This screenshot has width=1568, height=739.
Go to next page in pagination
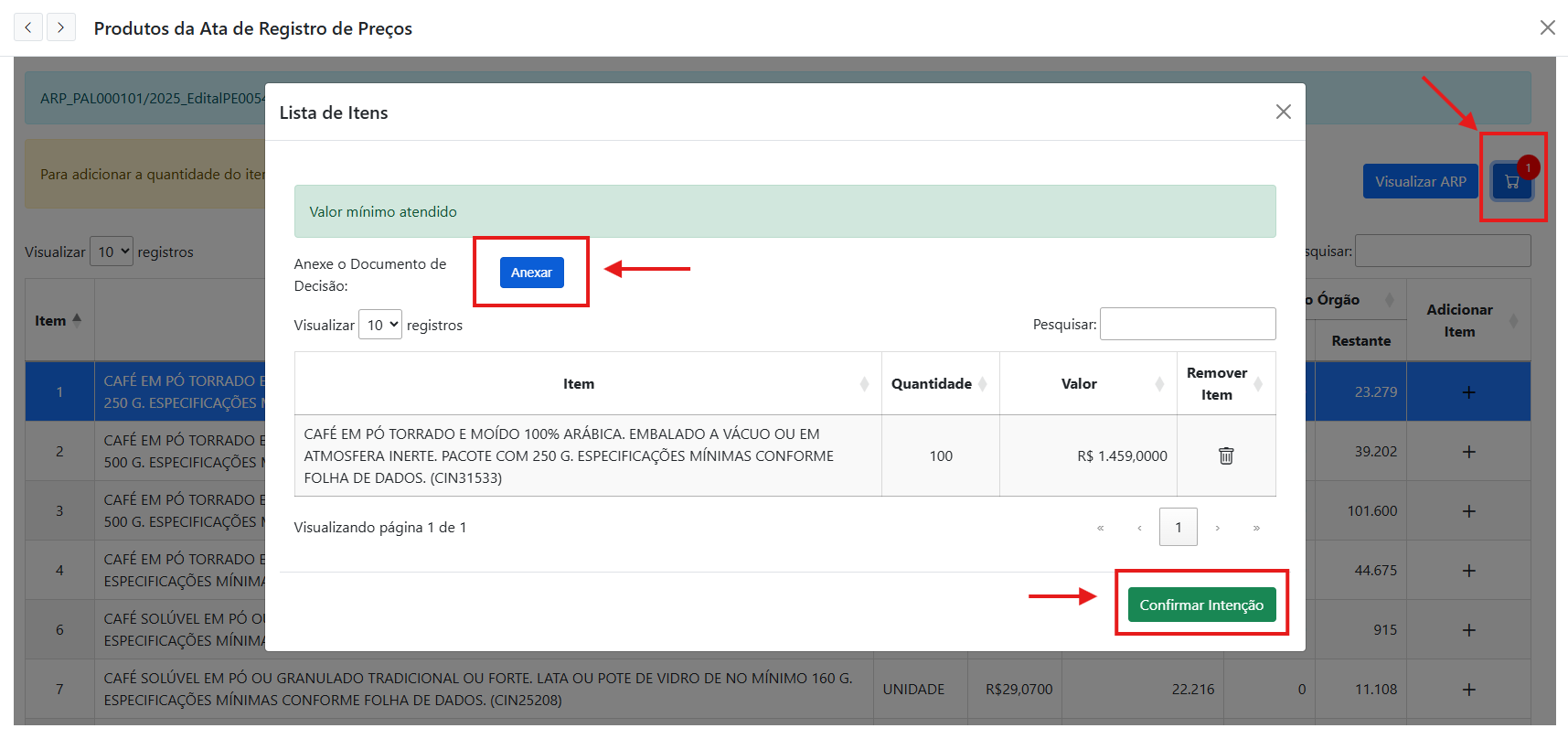click(x=1217, y=528)
